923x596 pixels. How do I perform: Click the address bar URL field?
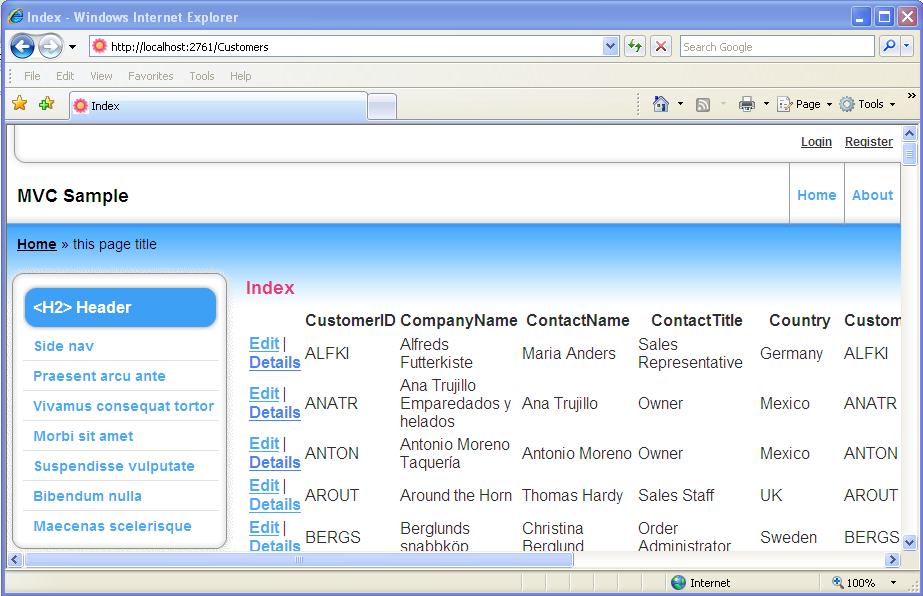tap(347, 47)
